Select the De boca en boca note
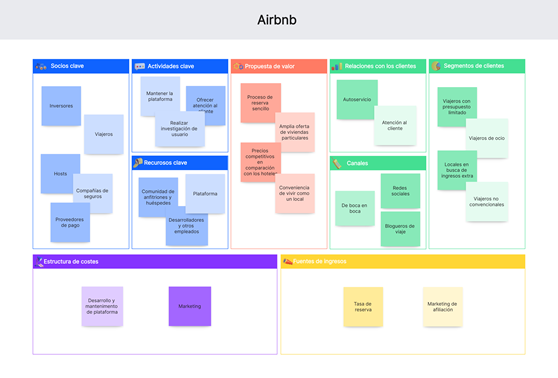Viewport: 558px width, 378px height. (x=355, y=209)
